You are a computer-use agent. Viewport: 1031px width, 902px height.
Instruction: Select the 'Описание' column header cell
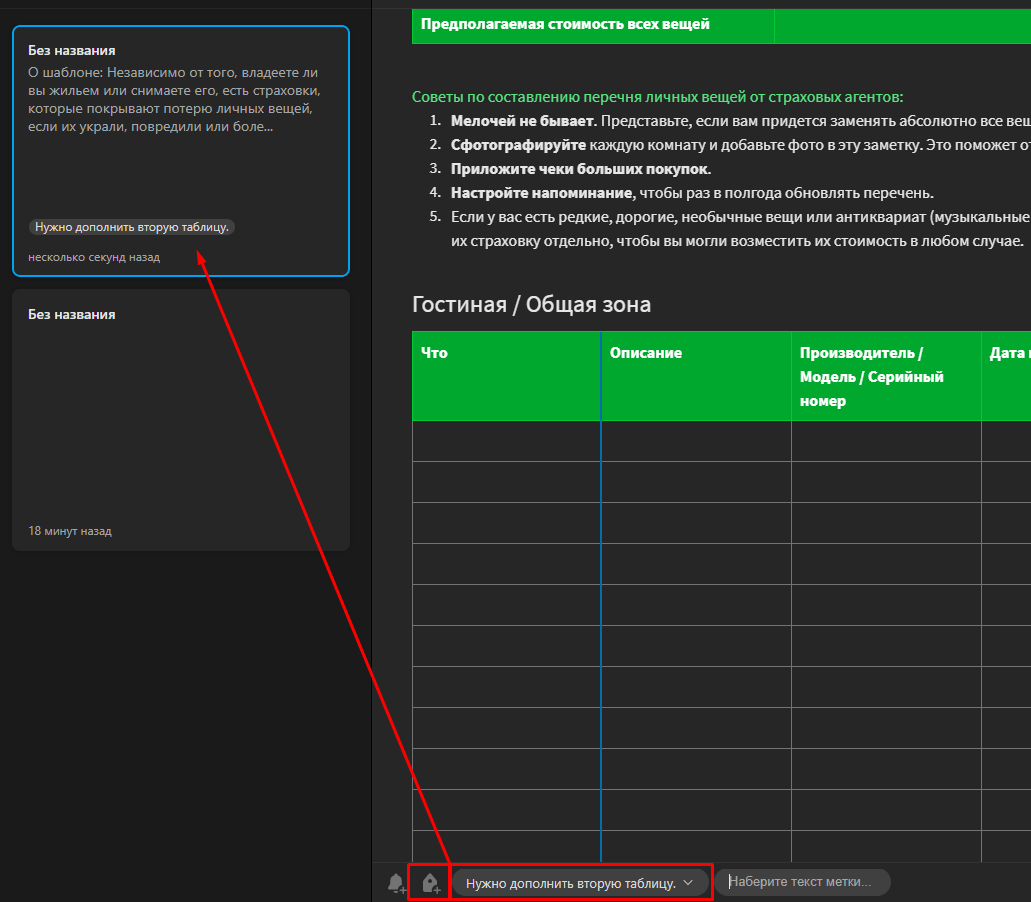click(695, 376)
